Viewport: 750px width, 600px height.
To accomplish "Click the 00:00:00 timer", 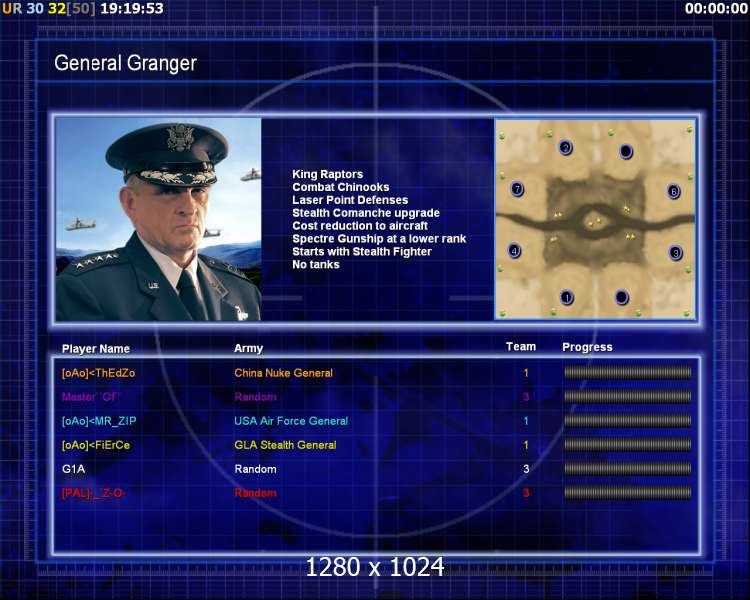I will (x=716, y=8).
